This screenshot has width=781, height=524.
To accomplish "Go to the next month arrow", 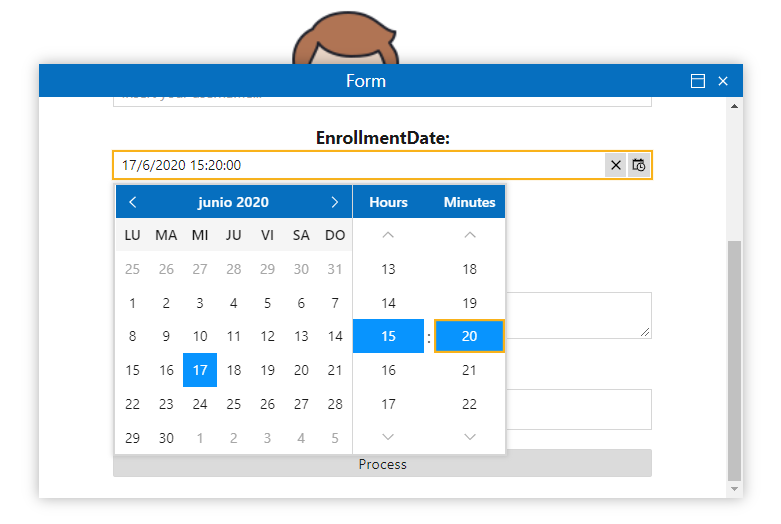I will [335, 202].
